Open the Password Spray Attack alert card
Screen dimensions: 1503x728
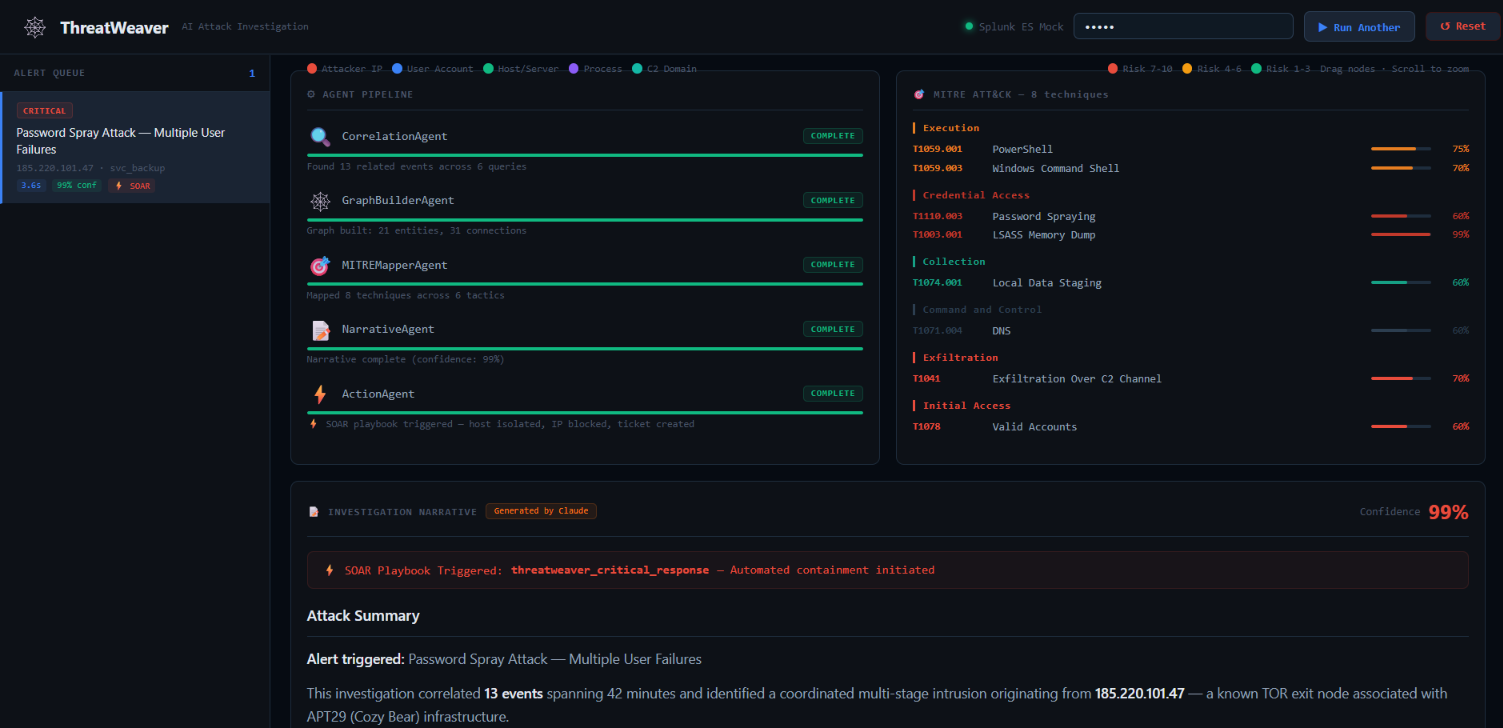pyautogui.click(x=135, y=148)
